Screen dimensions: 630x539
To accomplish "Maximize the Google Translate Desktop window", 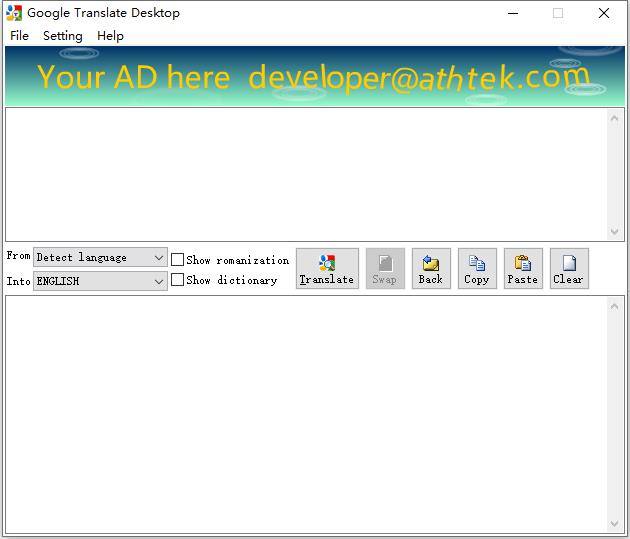I will (558, 13).
